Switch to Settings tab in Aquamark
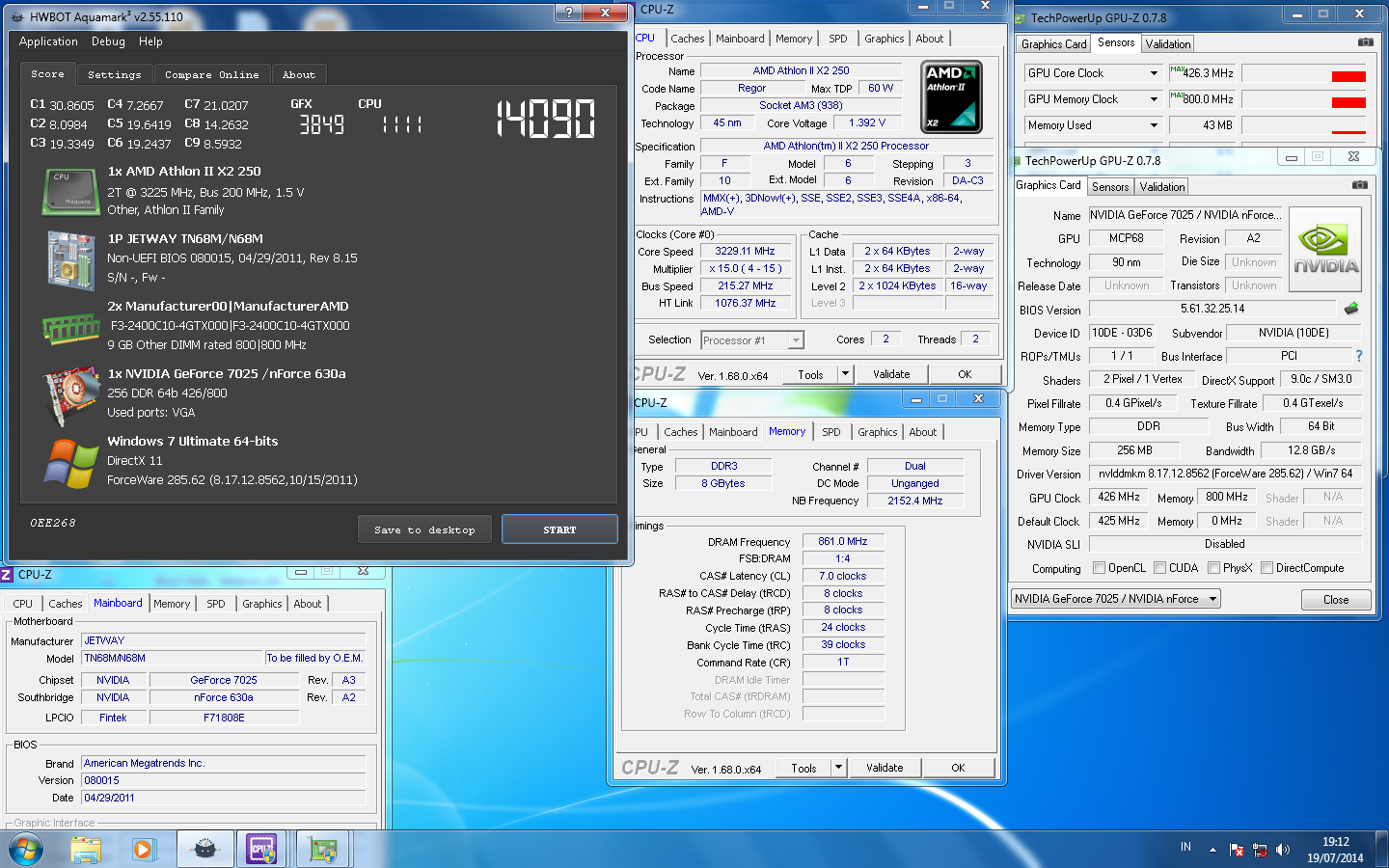The image size is (1389, 868). (114, 74)
